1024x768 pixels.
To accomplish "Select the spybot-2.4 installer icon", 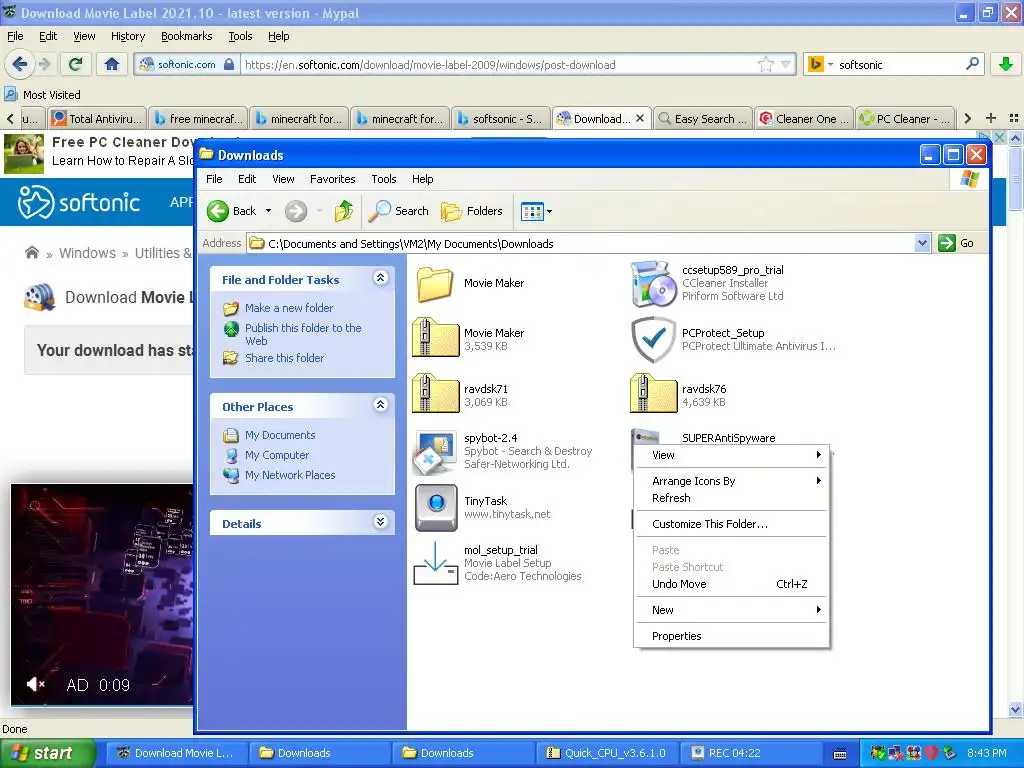I will point(435,451).
